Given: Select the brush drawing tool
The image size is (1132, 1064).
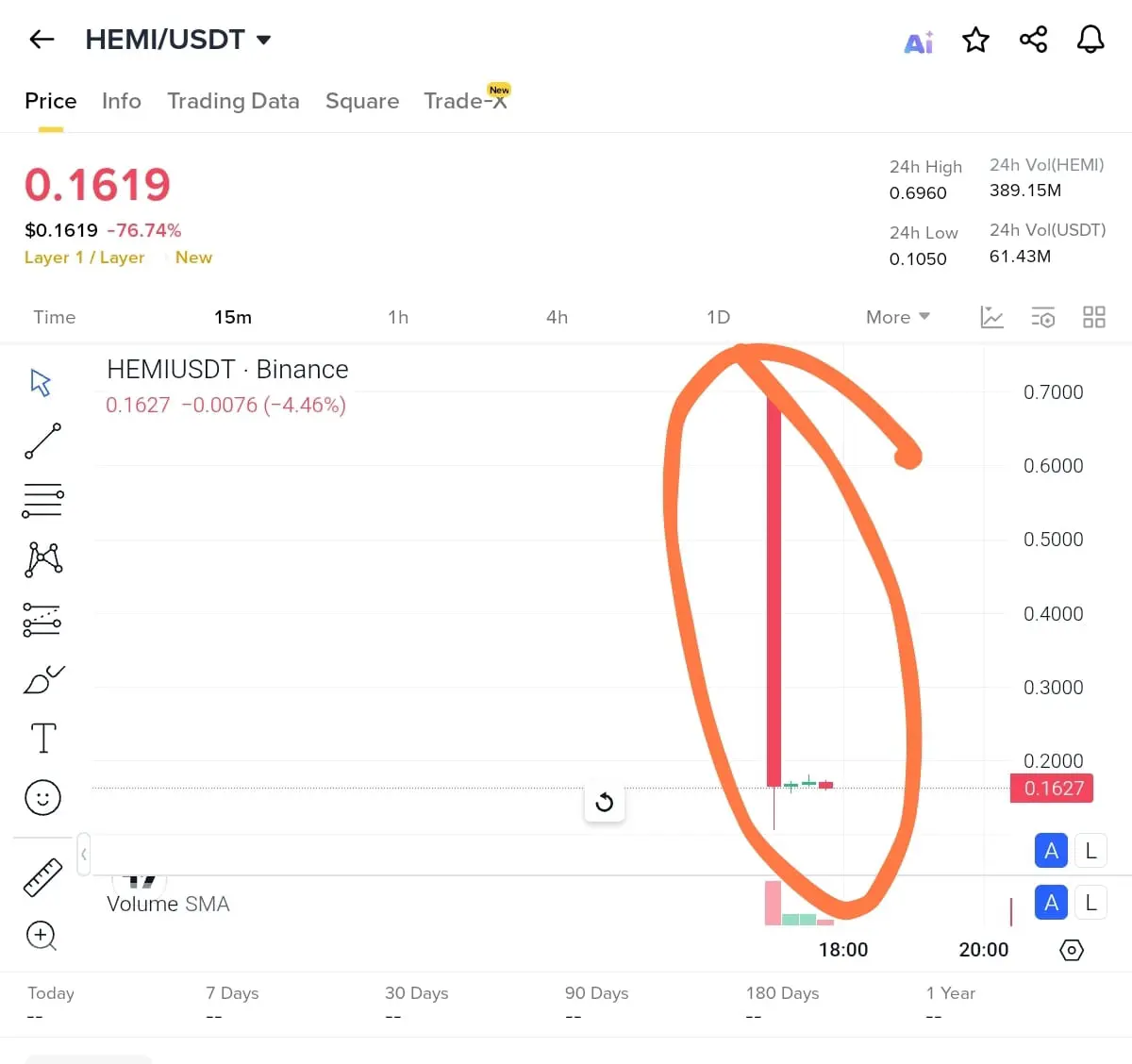Looking at the screenshot, I should click(43, 679).
